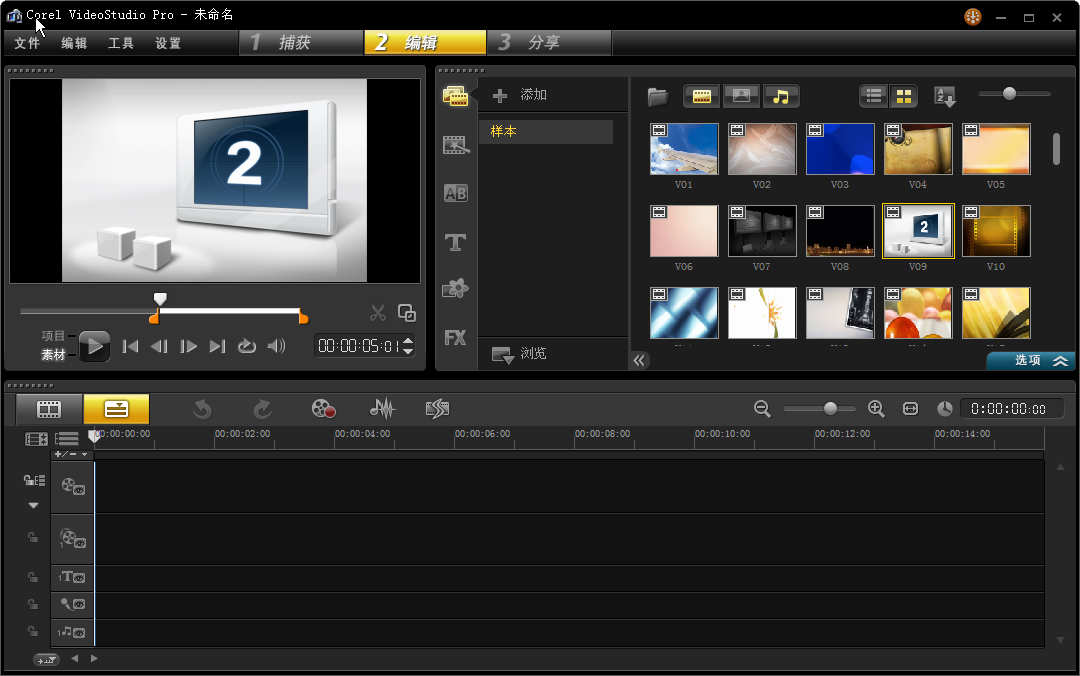The image size is (1080, 676).
Task: Open the Title library (T icon)
Action: [455, 242]
